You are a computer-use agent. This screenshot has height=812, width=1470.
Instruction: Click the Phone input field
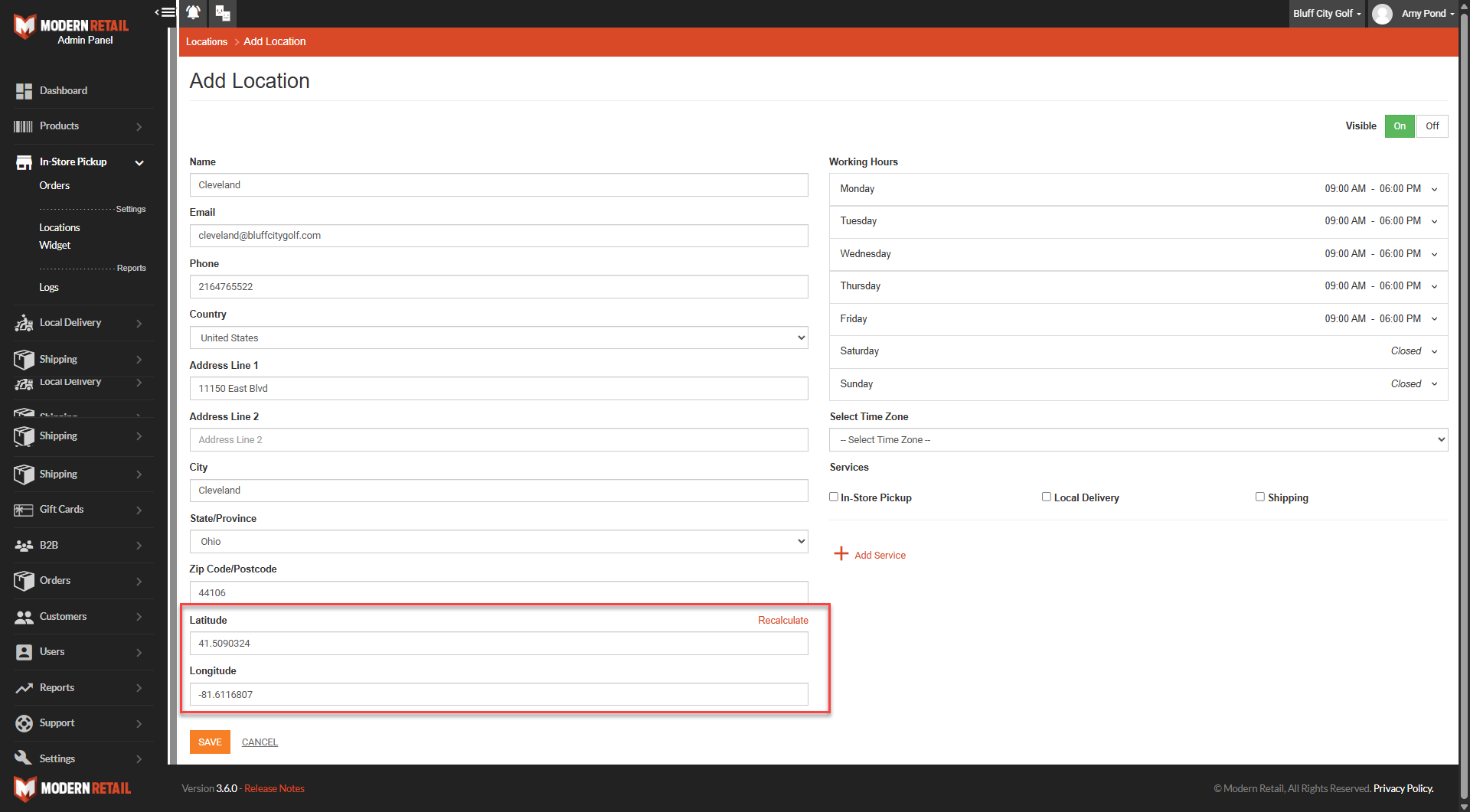[498, 286]
